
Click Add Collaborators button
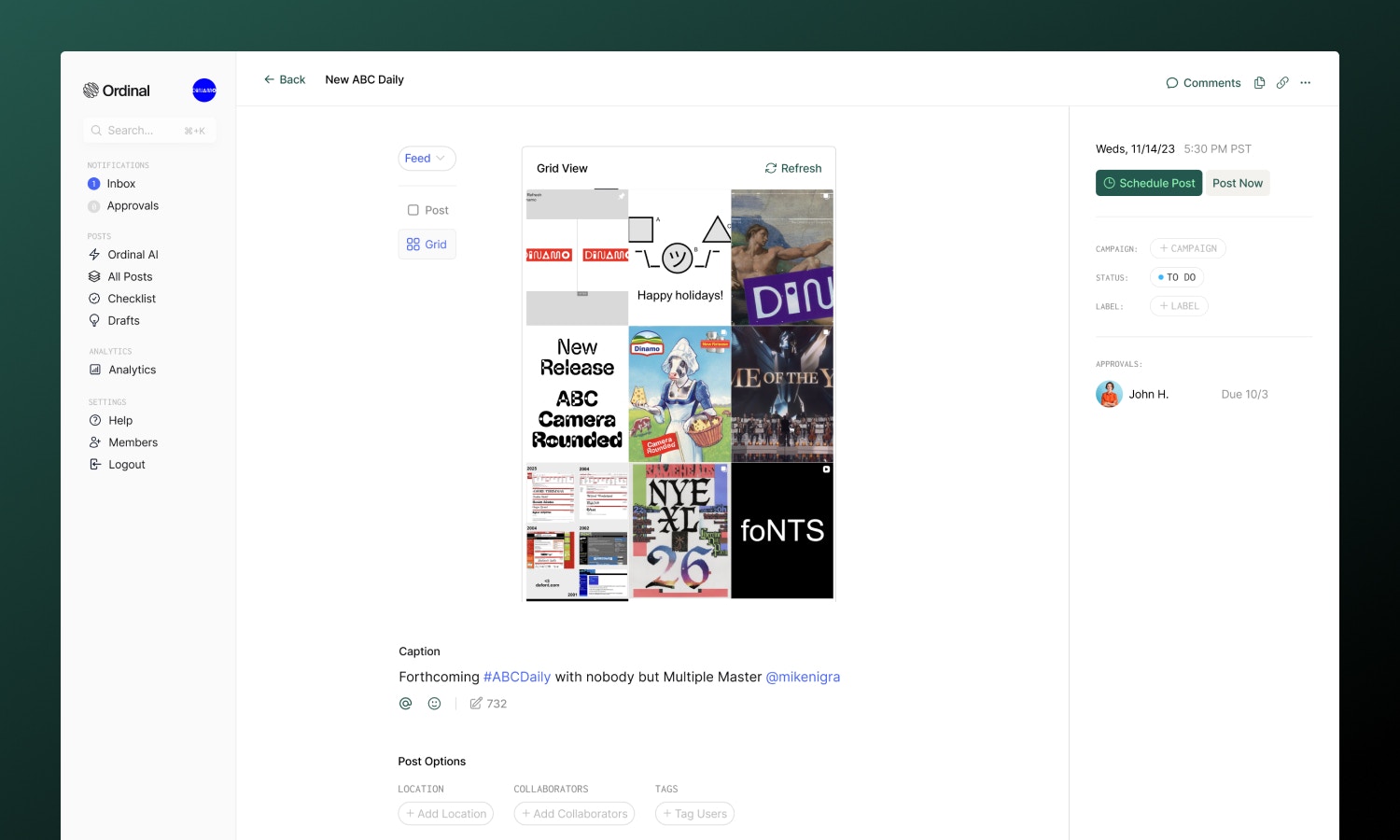pos(574,814)
